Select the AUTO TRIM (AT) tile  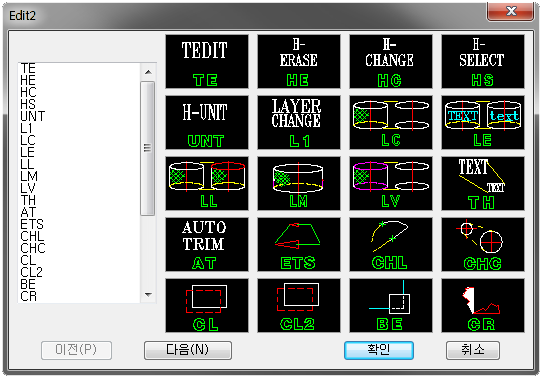(x=207, y=244)
